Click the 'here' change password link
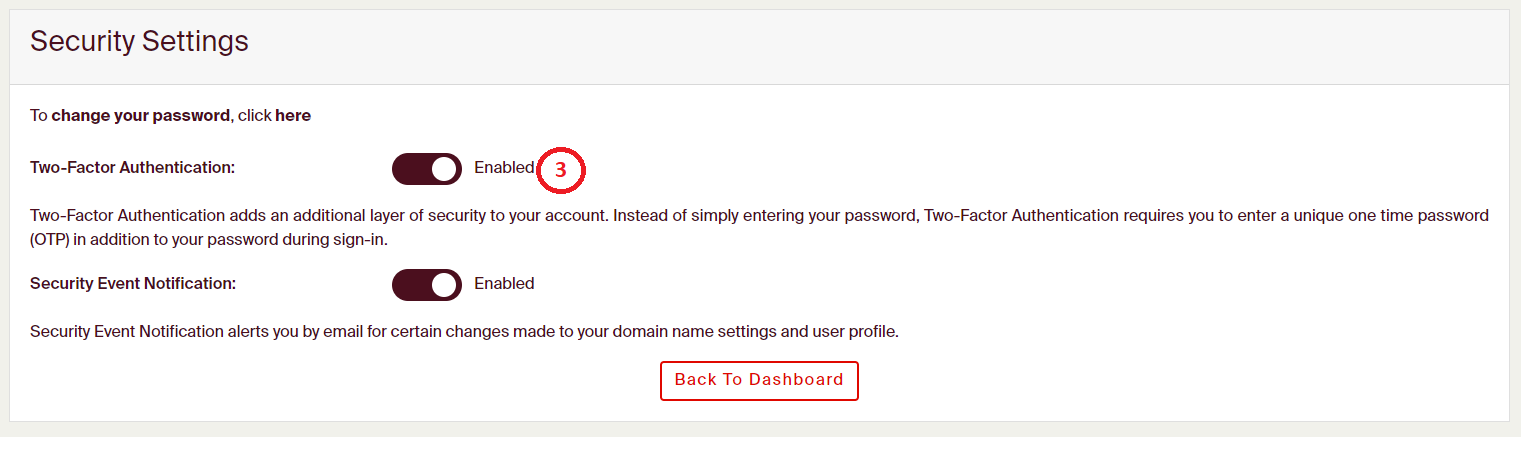This screenshot has height=460, width=1521. [293, 116]
